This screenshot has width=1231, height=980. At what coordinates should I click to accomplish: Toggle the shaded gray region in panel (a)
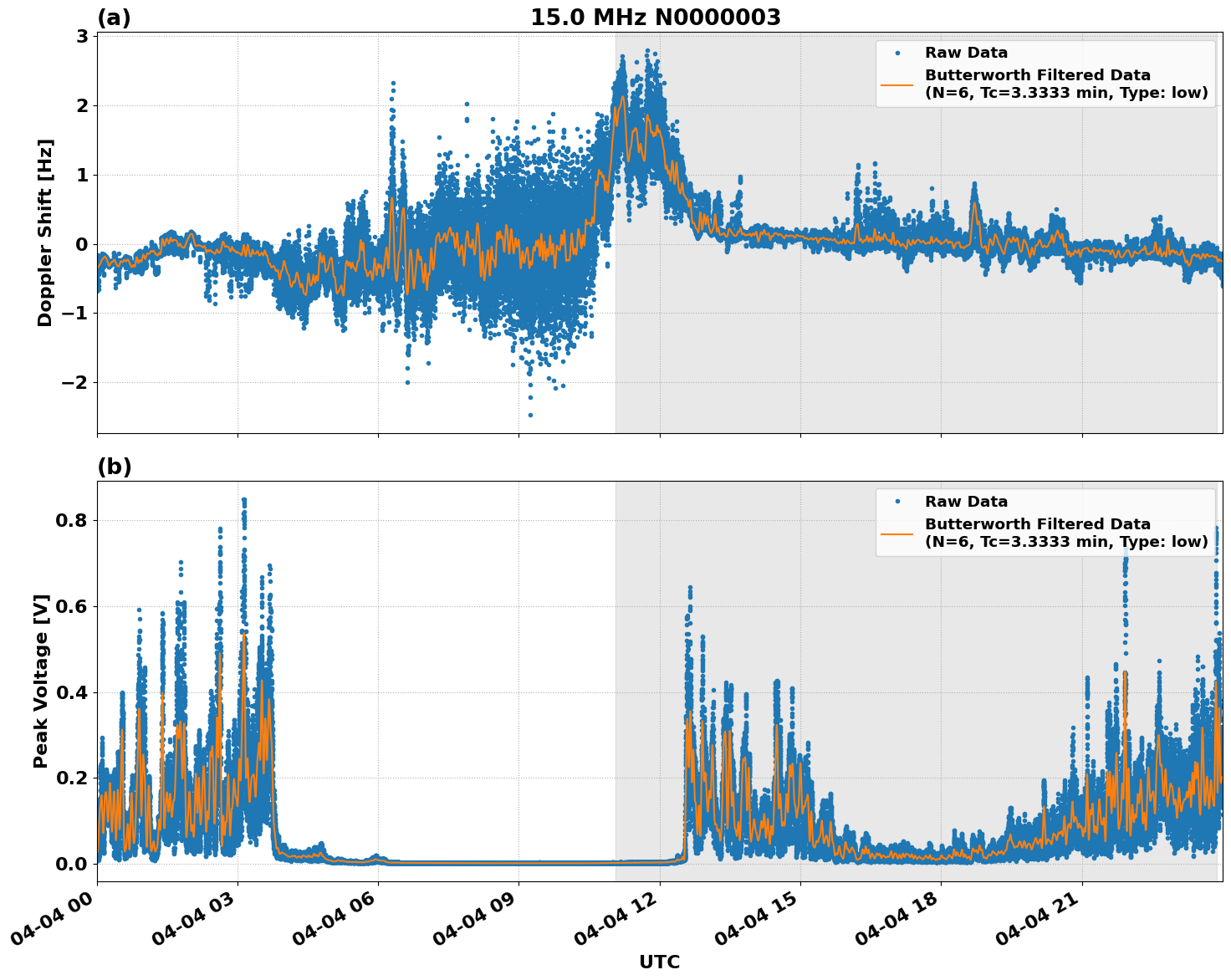pos(920,376)
